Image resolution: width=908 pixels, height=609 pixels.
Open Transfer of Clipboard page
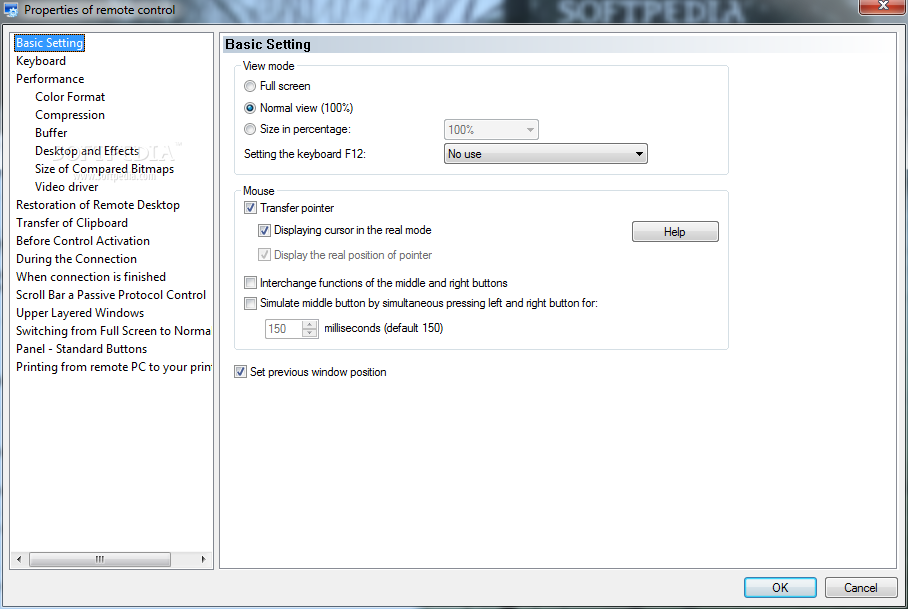(x=72, y=222)
